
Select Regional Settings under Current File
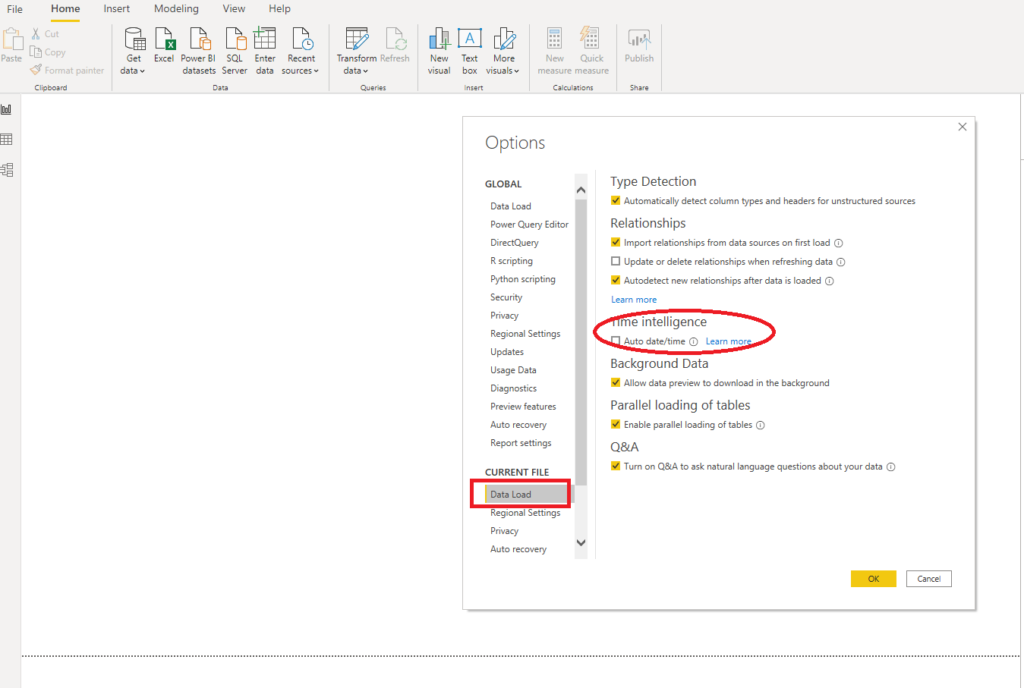pos(525,513)
